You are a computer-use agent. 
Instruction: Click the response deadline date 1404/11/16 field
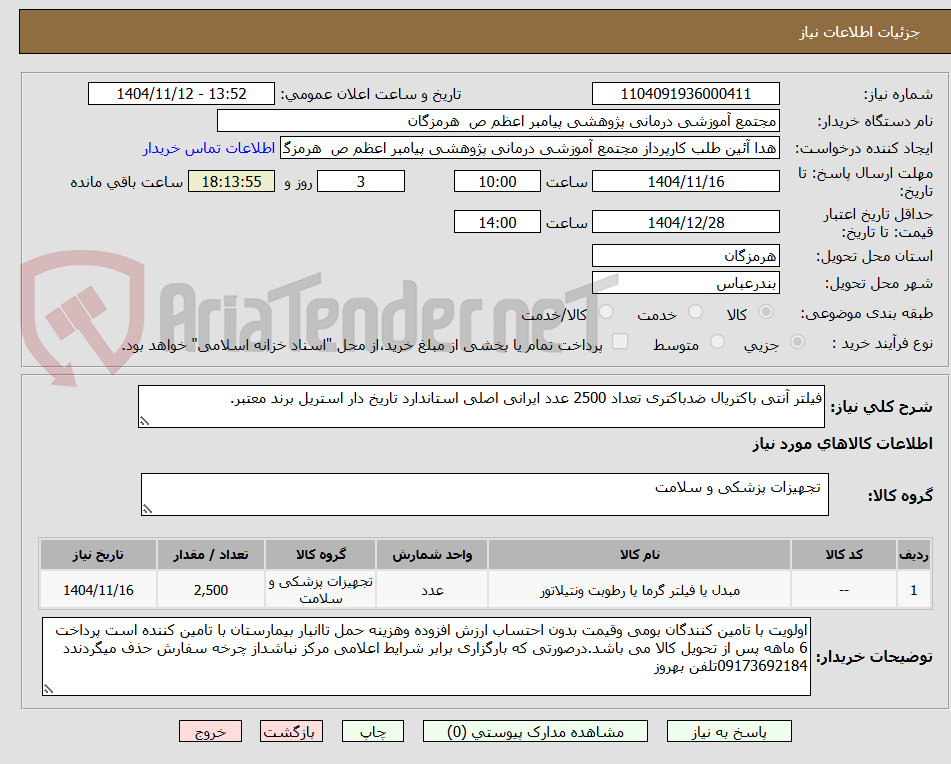click(685, 181)
